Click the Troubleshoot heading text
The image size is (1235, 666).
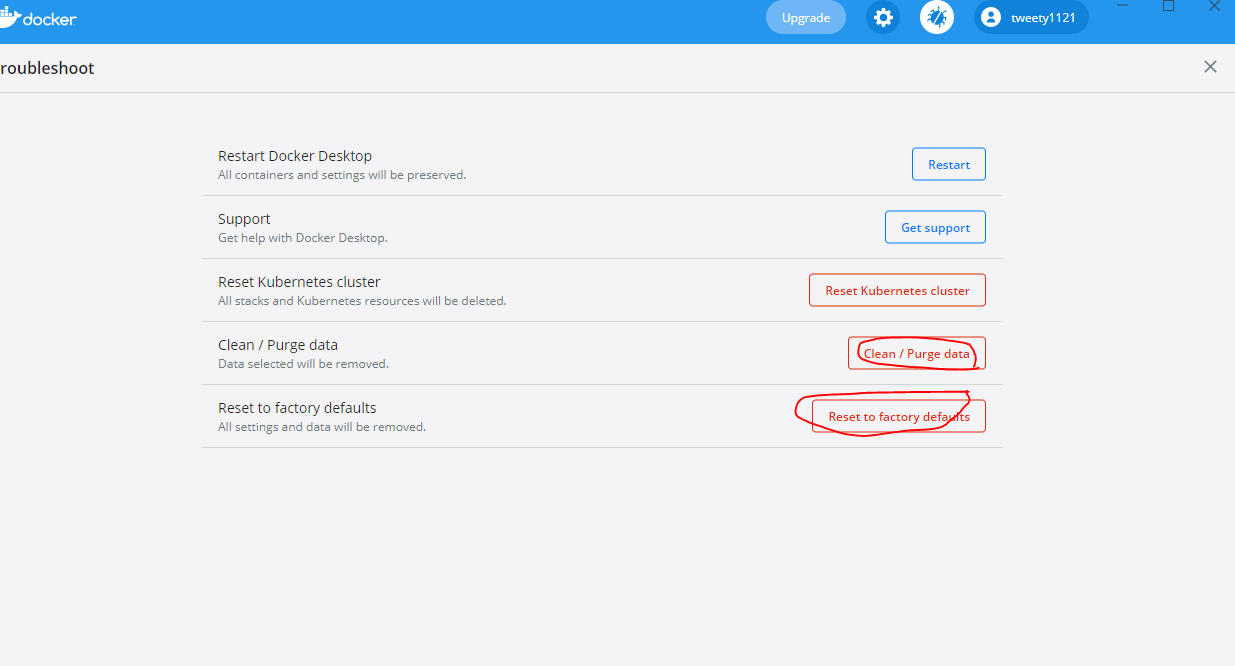47,68
